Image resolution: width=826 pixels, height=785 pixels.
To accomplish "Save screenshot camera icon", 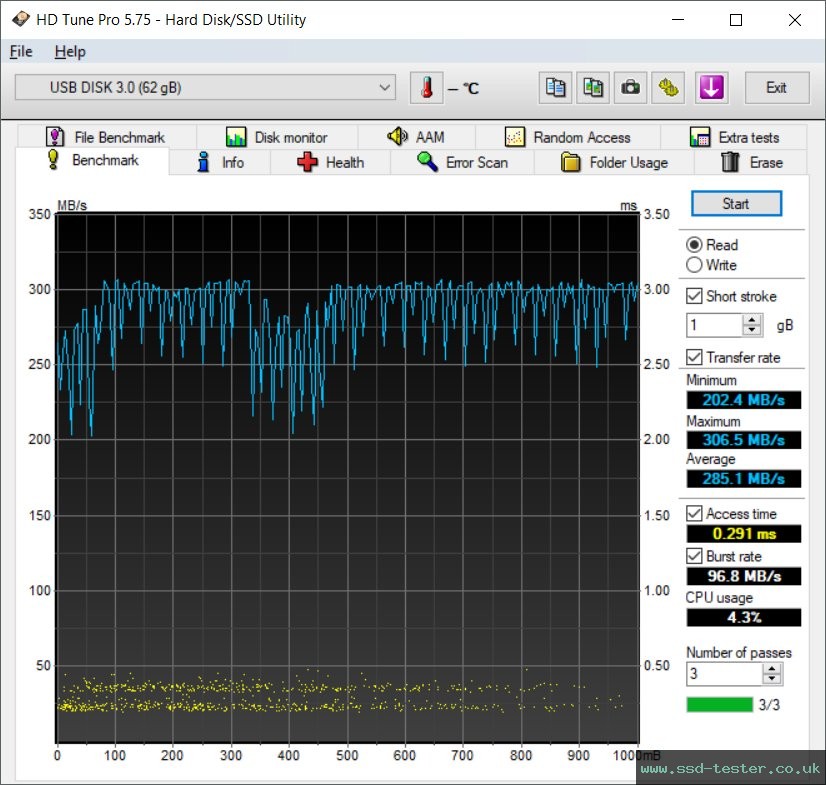I will tap(631, 87).
